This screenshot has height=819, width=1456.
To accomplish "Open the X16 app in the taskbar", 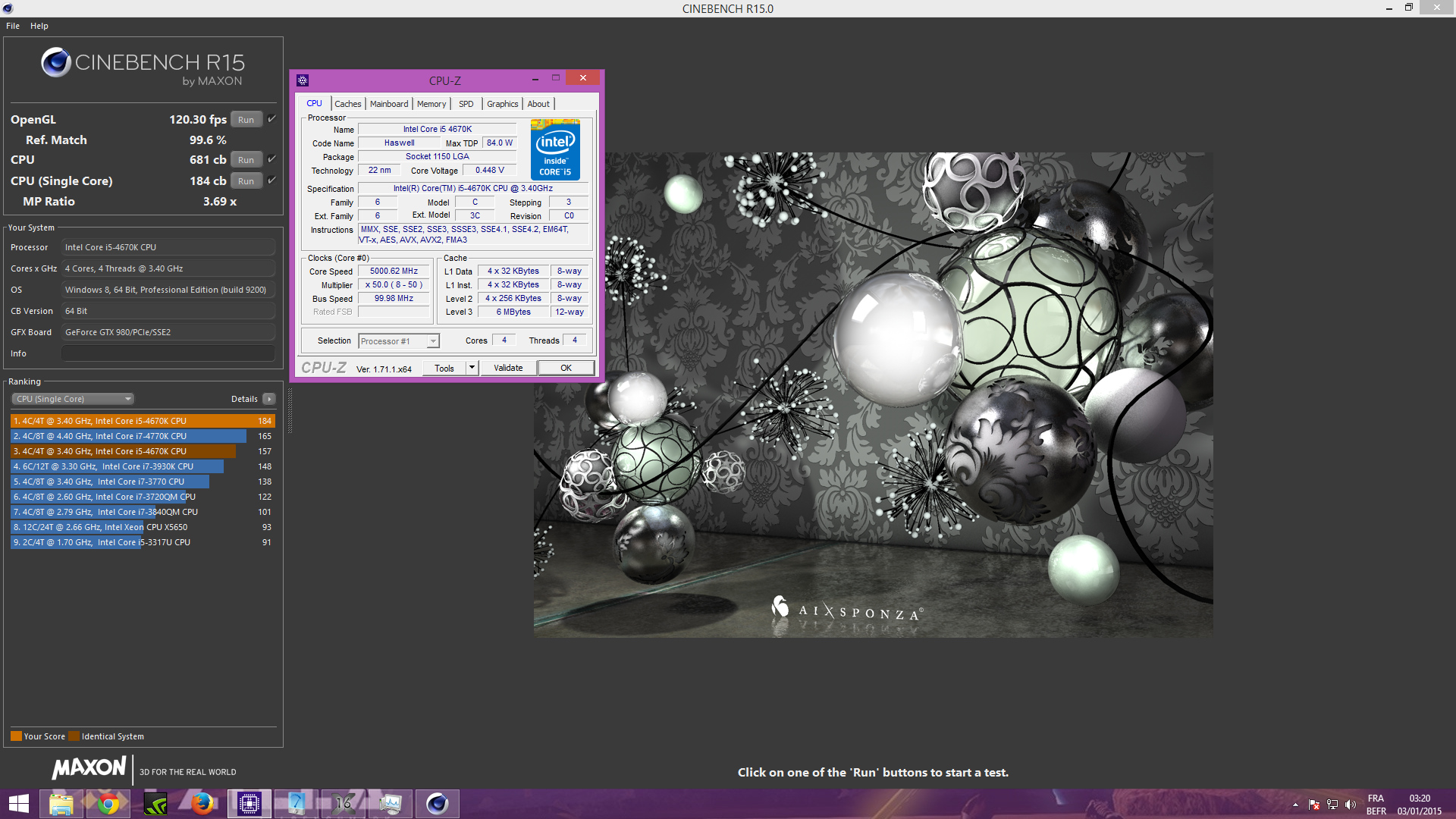I will [x=344, y=804].
